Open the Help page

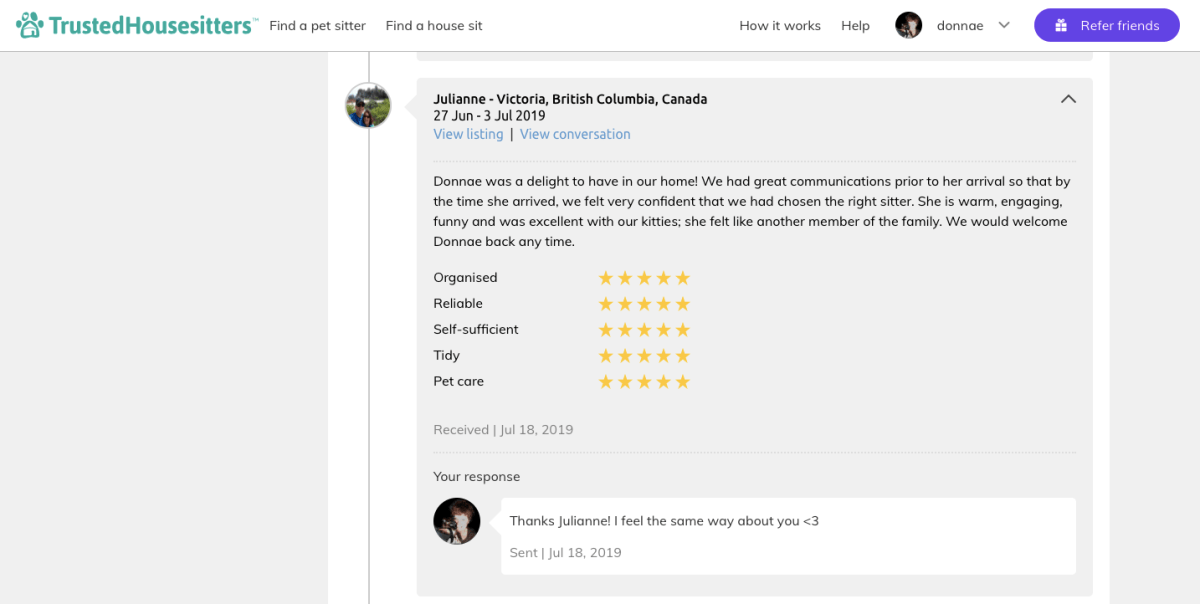(855, 26)
